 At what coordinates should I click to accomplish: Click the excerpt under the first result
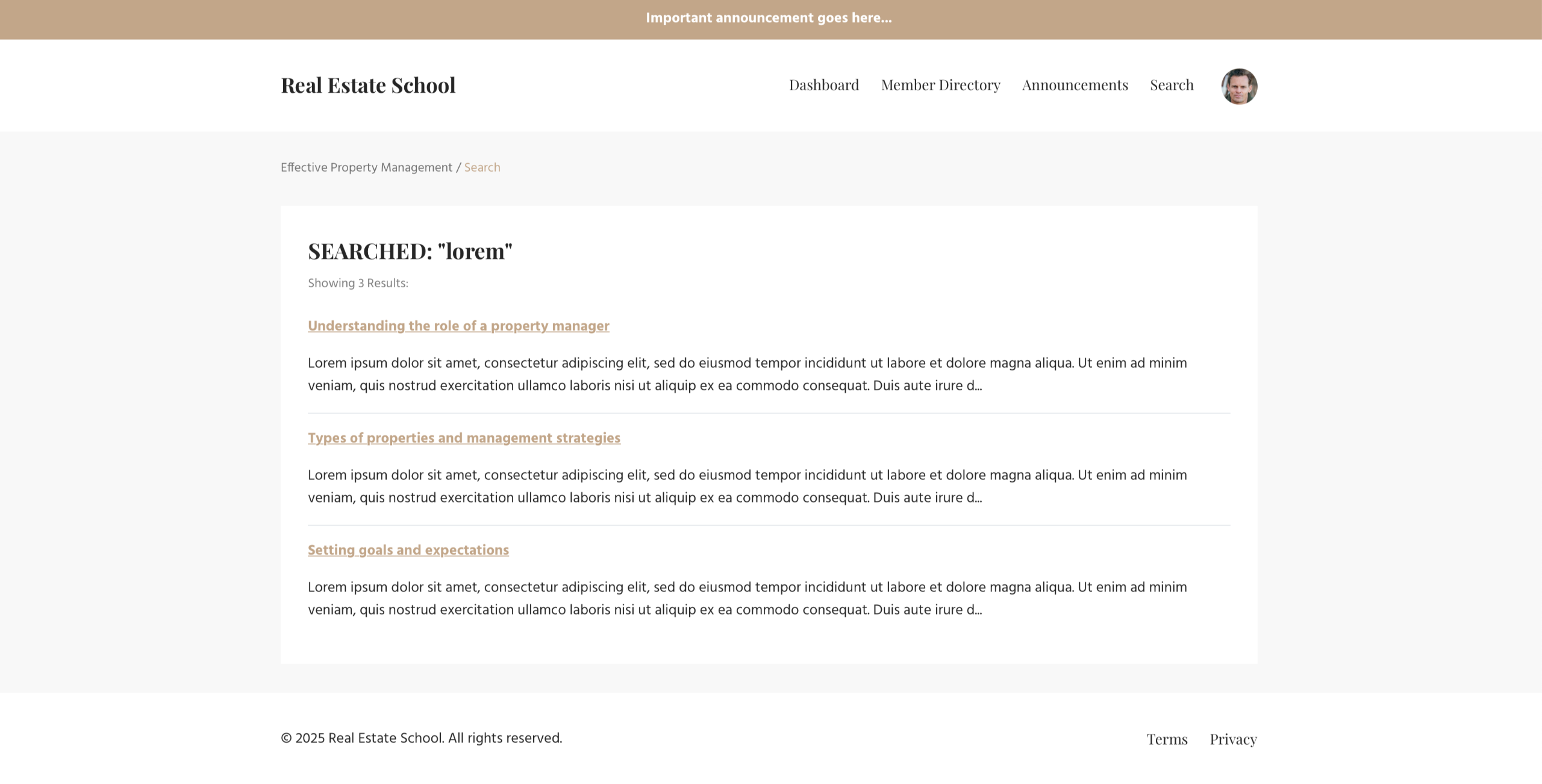747,374
